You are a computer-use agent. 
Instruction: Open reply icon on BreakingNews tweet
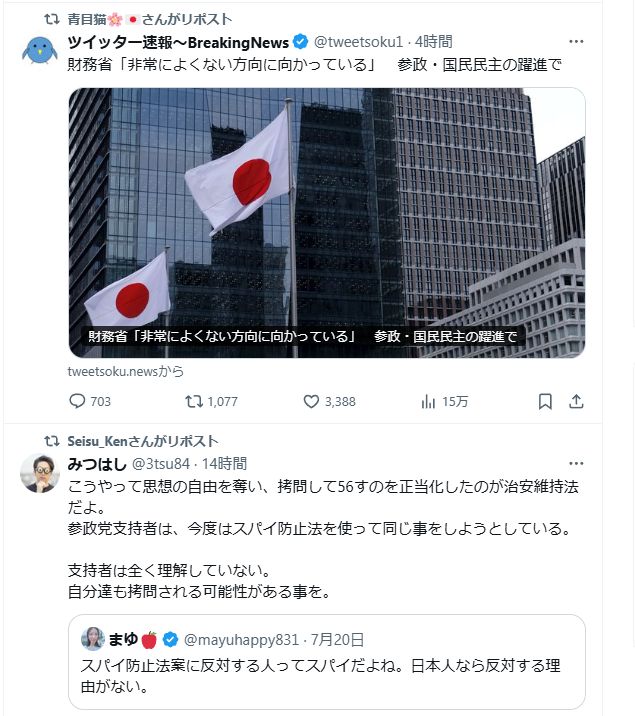pyautogui.click(x=77, y=401)
